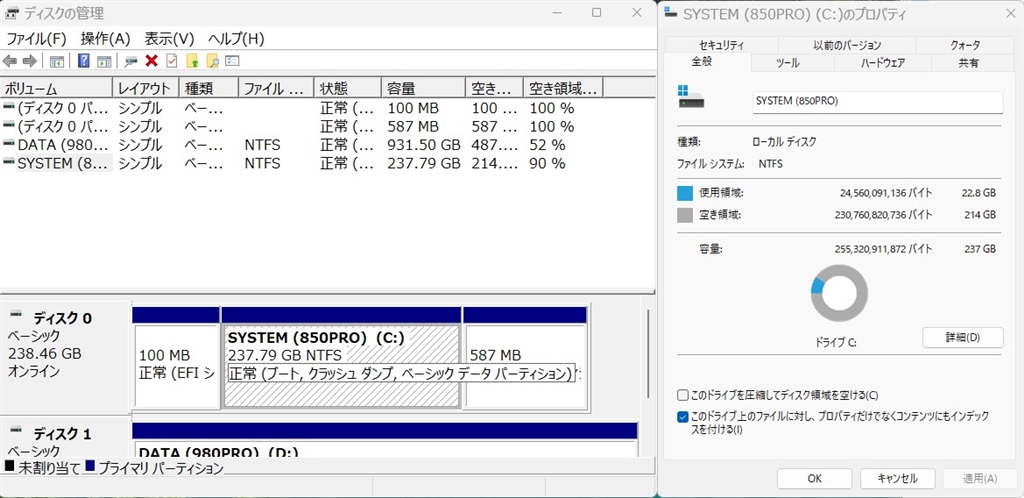Select the 931.50 GB capacity cell

click(x=424, y=145)
